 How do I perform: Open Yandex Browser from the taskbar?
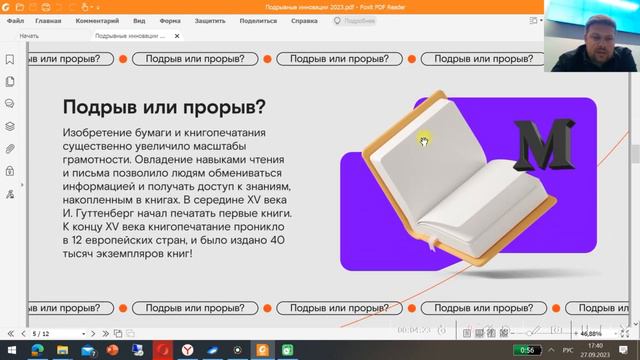point(187,350)
